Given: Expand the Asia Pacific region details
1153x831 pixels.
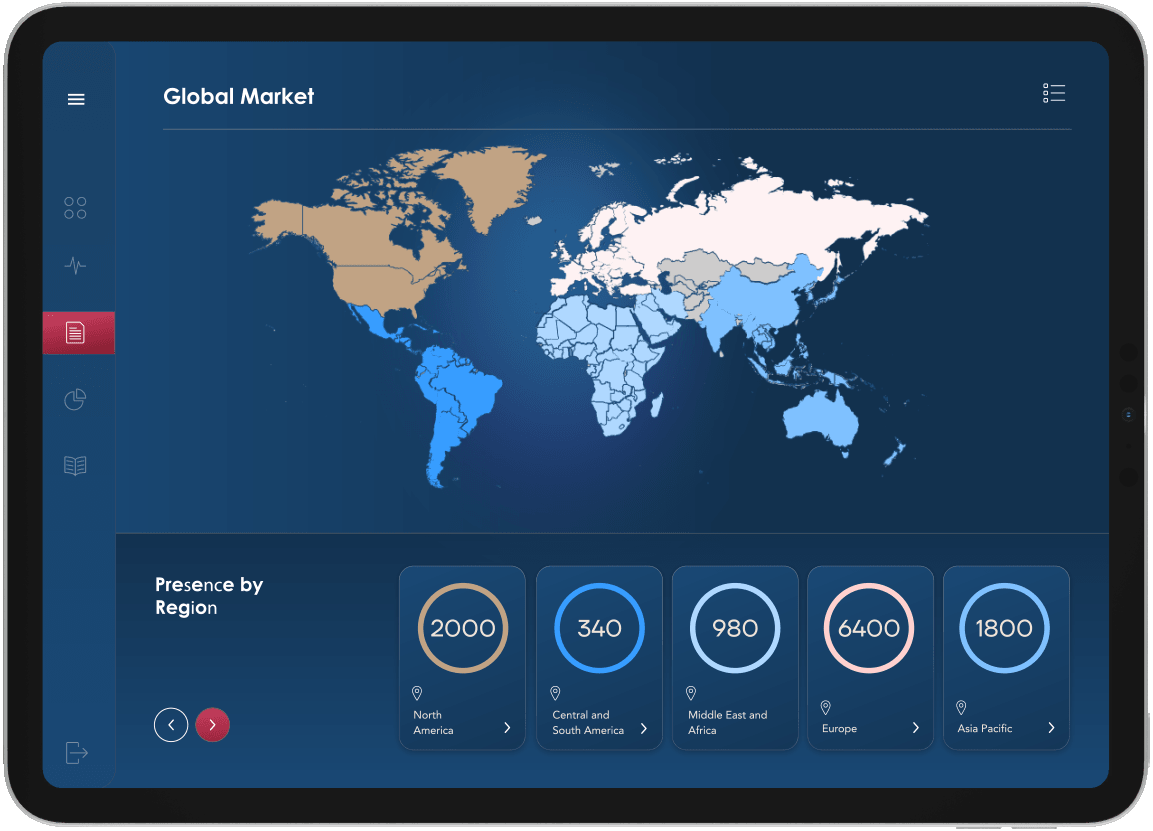Looking at the screenshot, I should pyautogui.click(x=1051, y=727).
